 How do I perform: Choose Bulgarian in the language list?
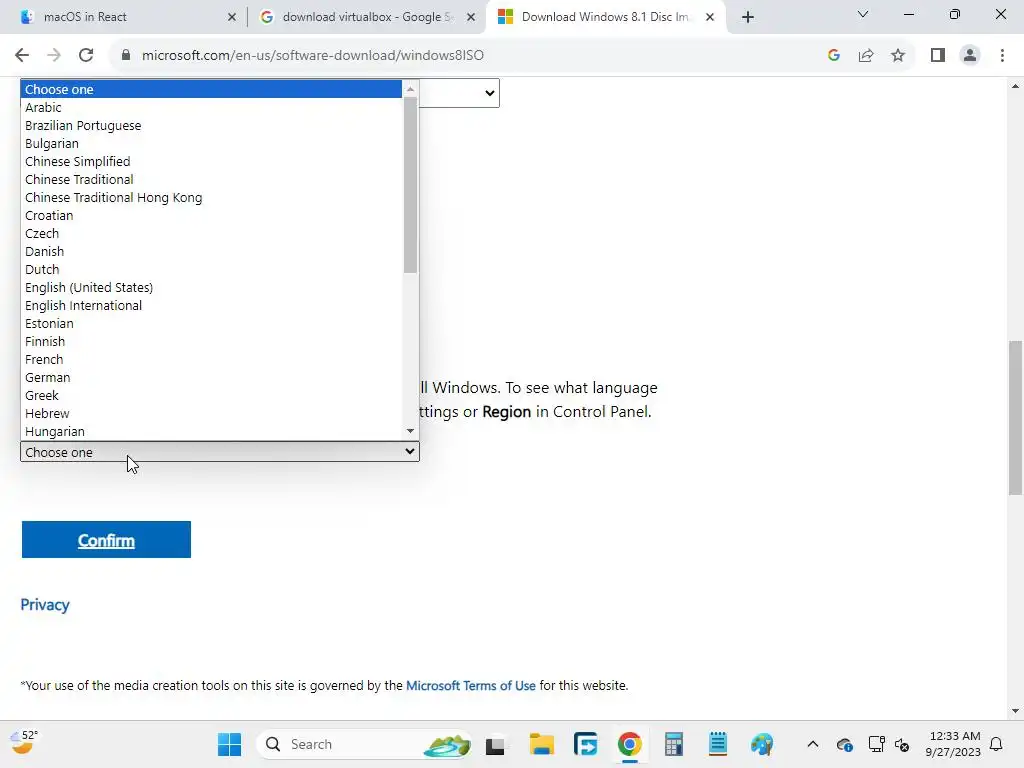(x=211, y=144)
